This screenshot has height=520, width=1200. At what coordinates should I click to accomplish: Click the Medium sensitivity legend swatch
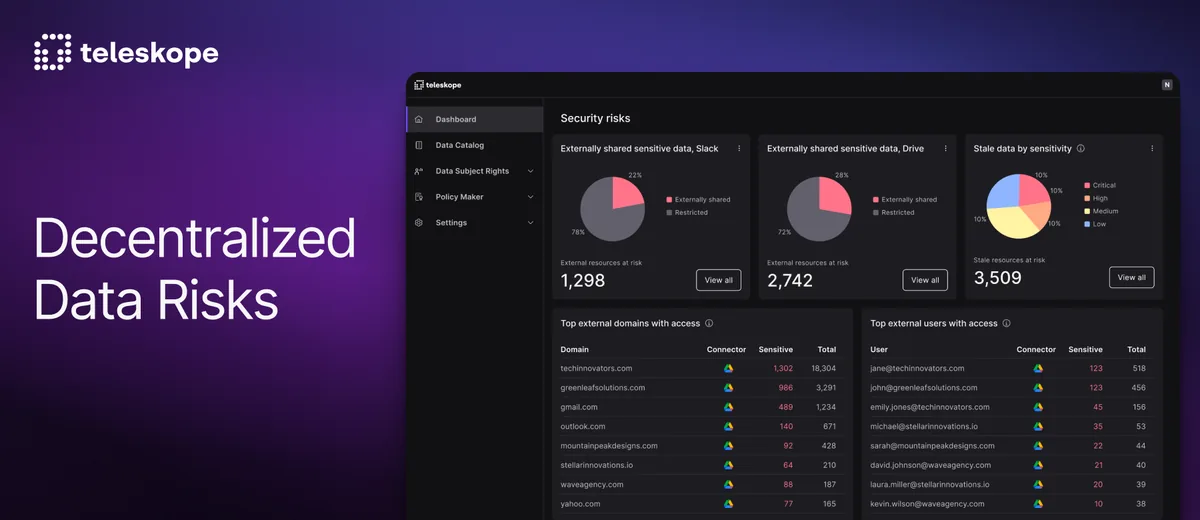1087,211
